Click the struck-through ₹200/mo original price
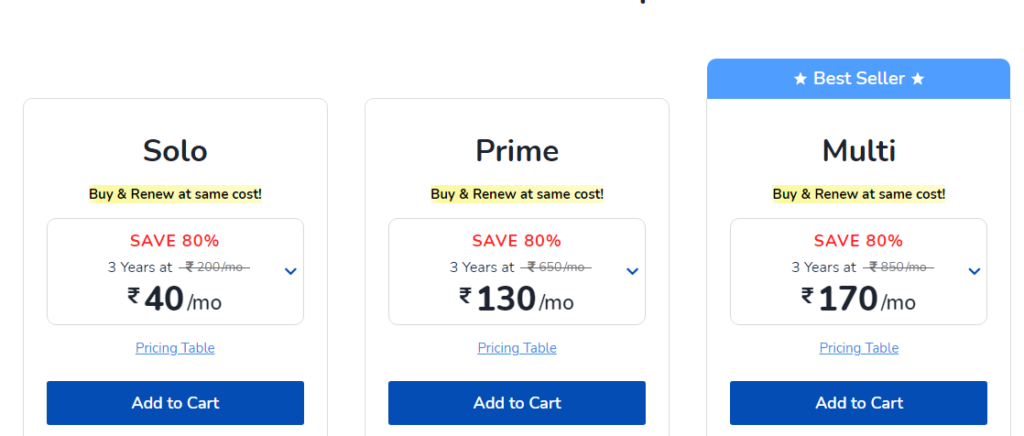This screenshot has width=1024, height=436. tap(214, 267)
